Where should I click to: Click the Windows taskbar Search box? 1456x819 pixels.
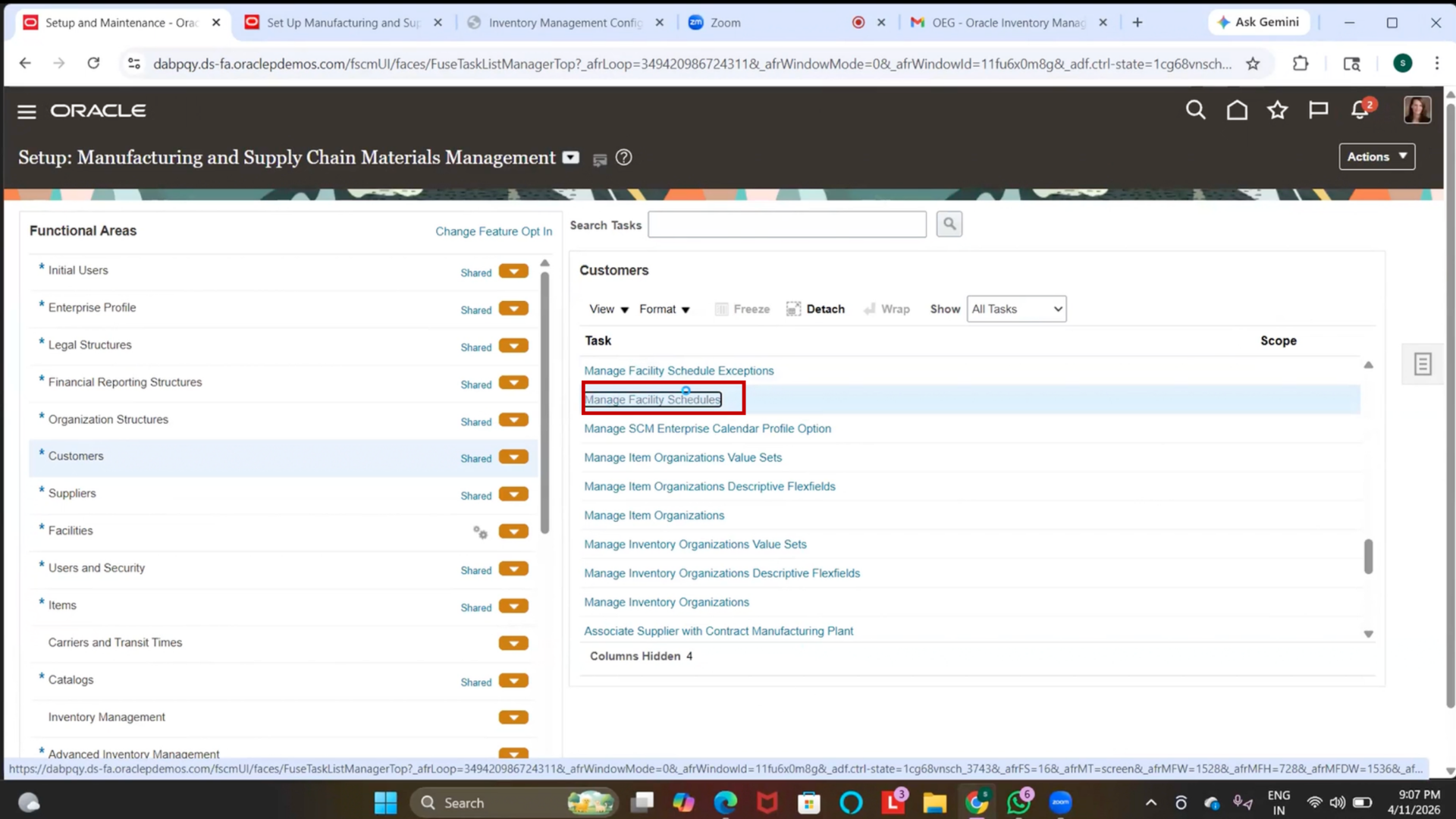pyautogui.click(x=514, y=802)
